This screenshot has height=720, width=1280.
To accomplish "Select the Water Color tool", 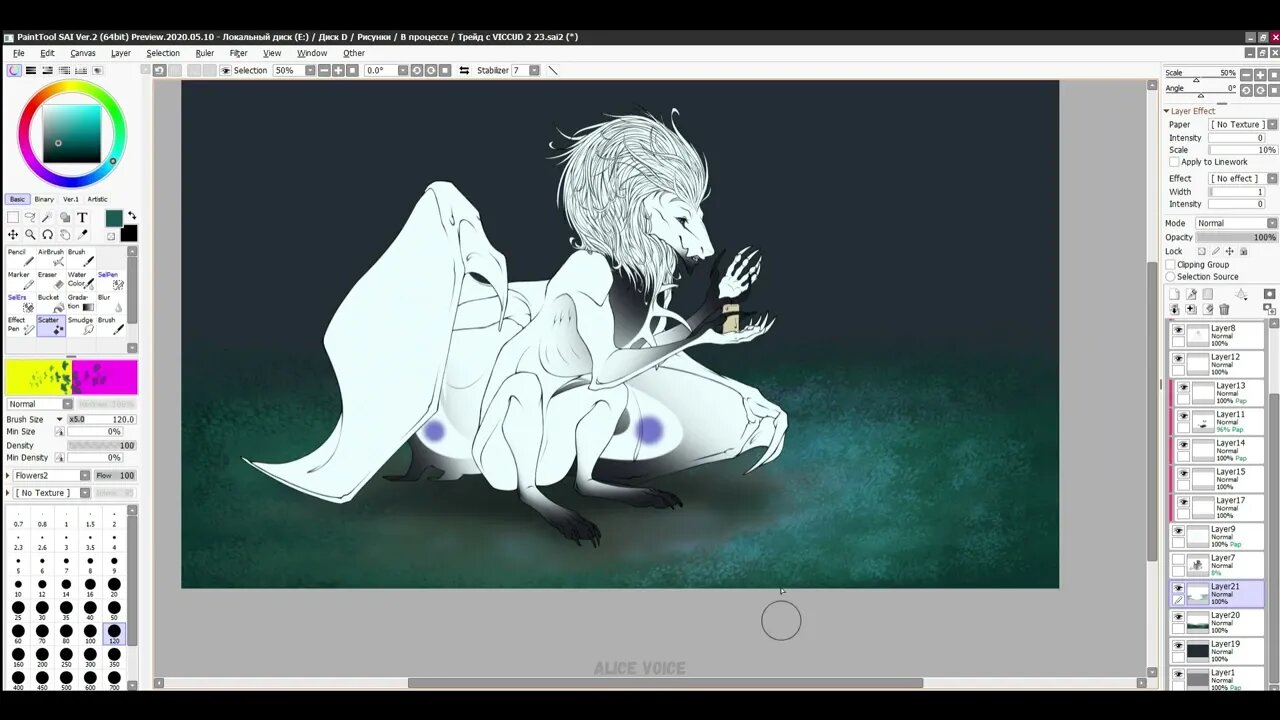I will [81, 279].
